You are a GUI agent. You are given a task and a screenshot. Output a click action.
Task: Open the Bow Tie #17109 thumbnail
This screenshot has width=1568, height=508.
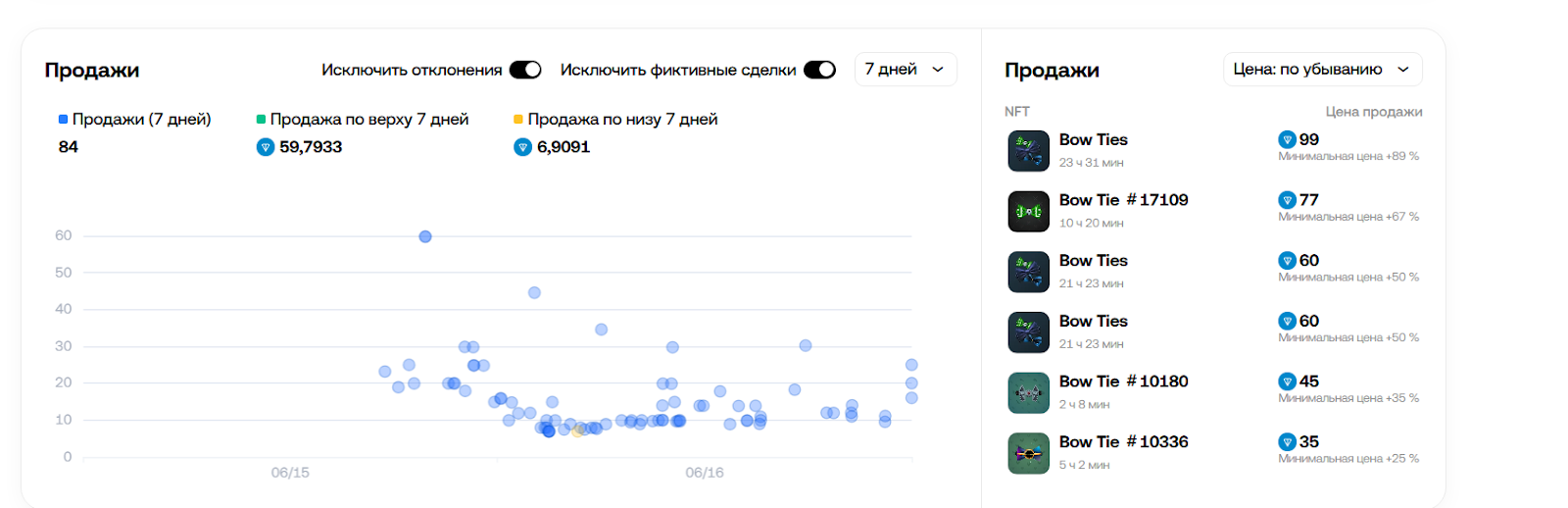[x=1028, y=211]
